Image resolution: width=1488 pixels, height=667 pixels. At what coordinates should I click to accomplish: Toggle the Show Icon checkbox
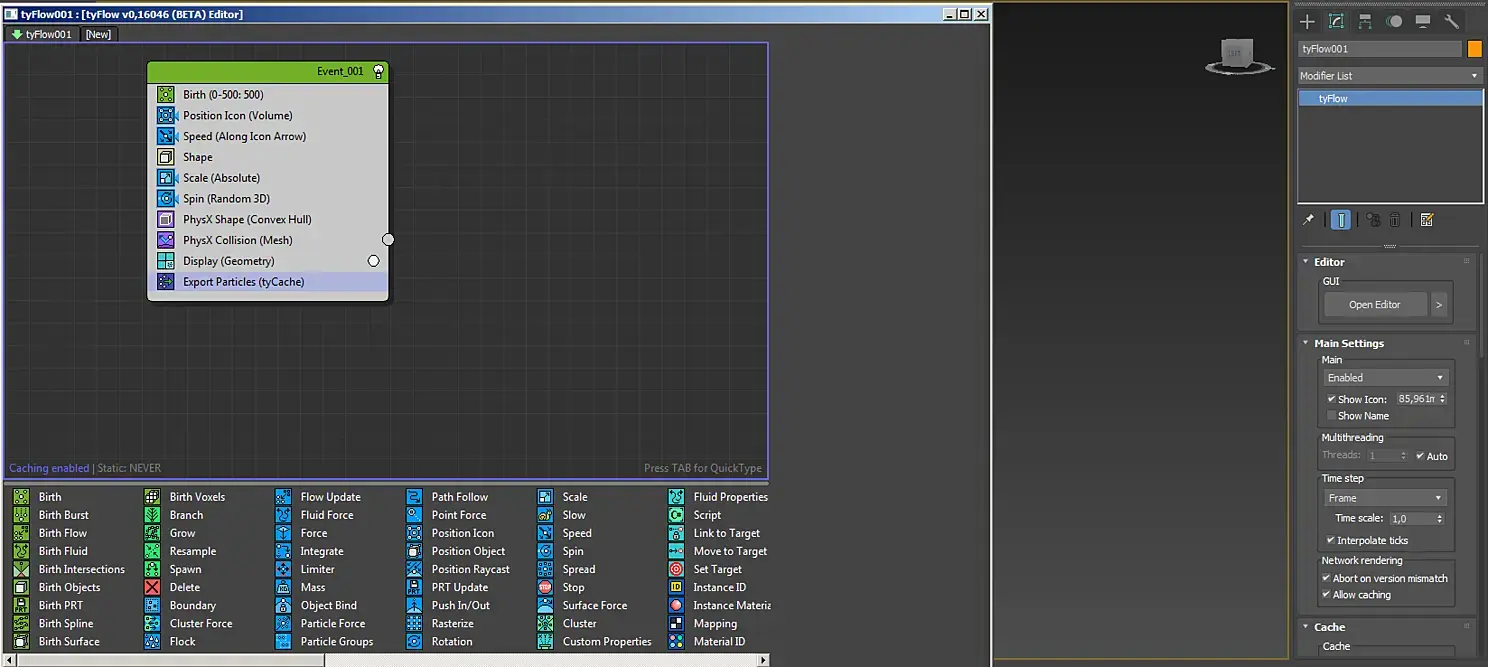pyautogui.click(x=1331, y=399)
